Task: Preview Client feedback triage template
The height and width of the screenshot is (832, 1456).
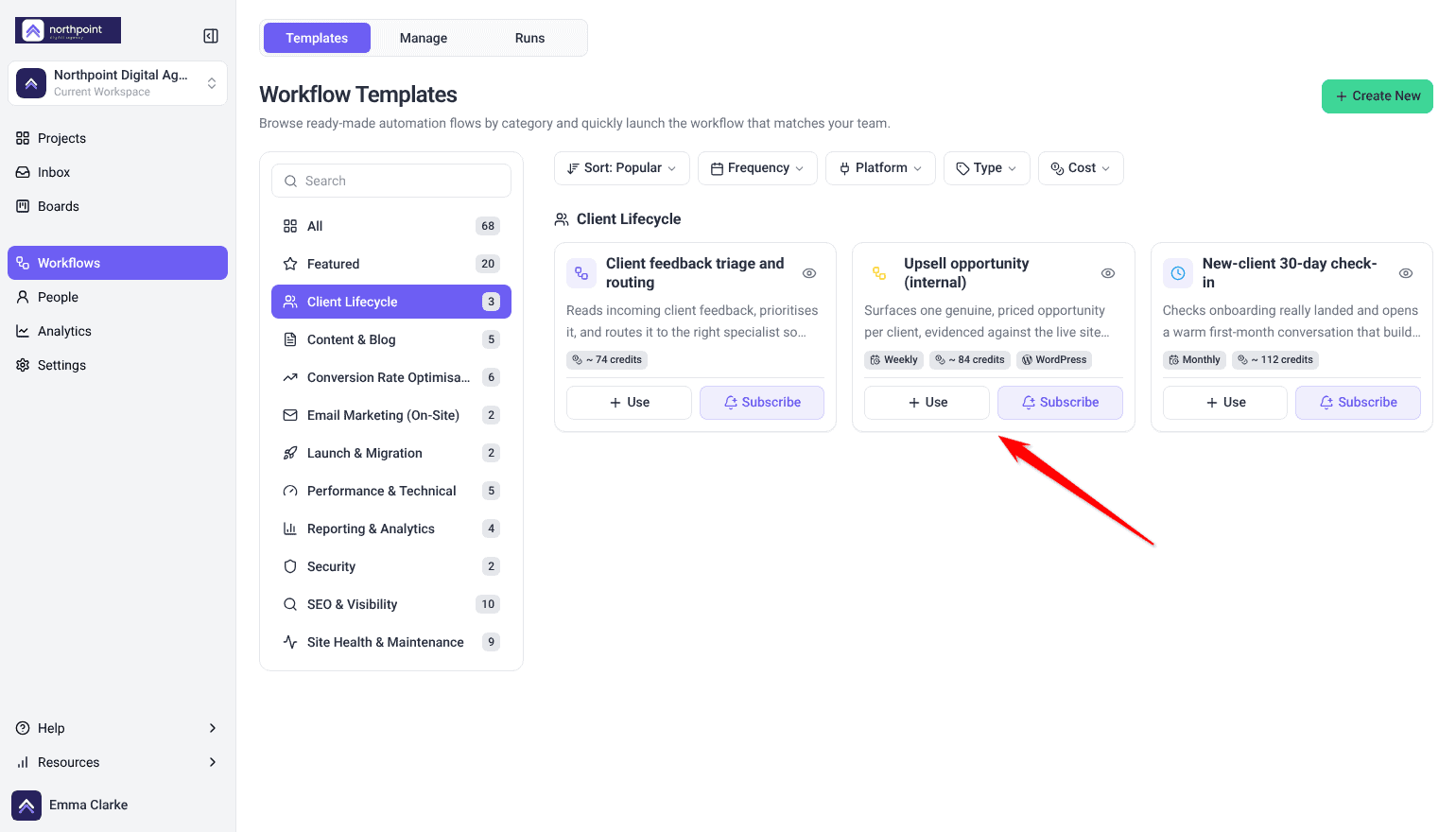Action: click(x=809, y=273)
